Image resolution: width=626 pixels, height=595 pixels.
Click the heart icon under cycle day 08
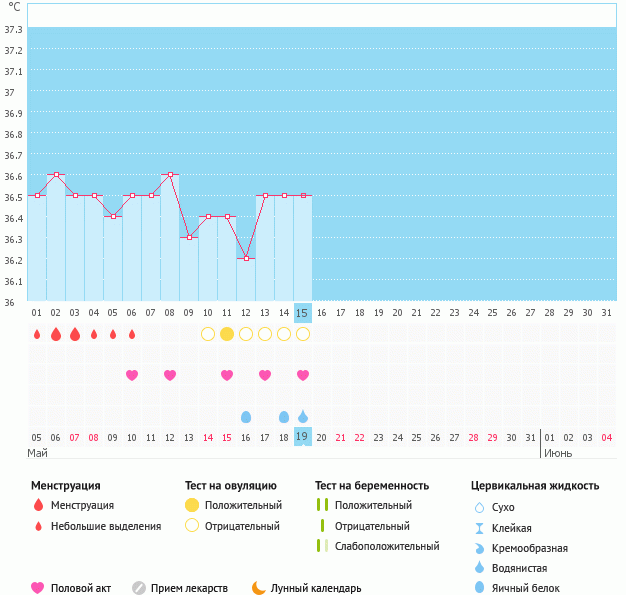click(170, 375)
